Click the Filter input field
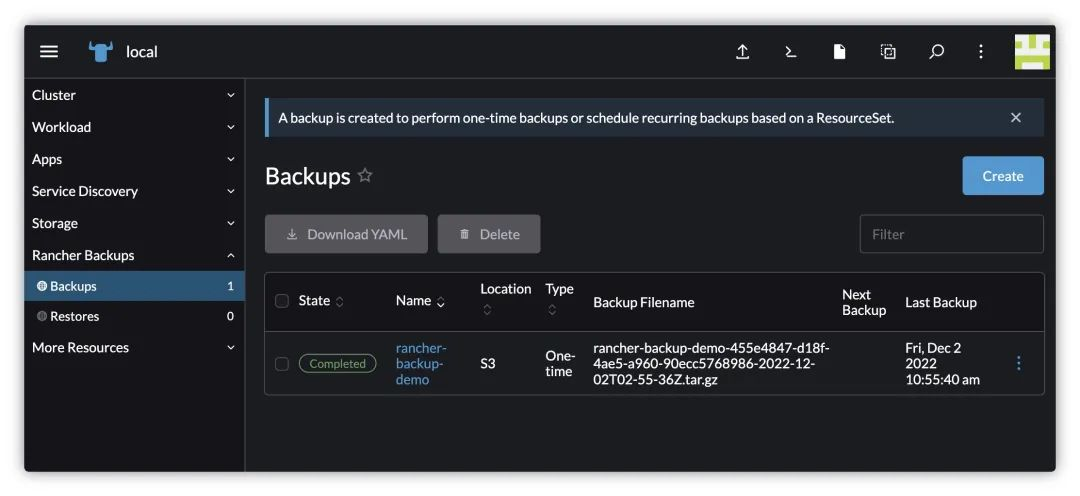Viewport: 1080px width, 496px height. pyautogui.click(x=952, y=234)
